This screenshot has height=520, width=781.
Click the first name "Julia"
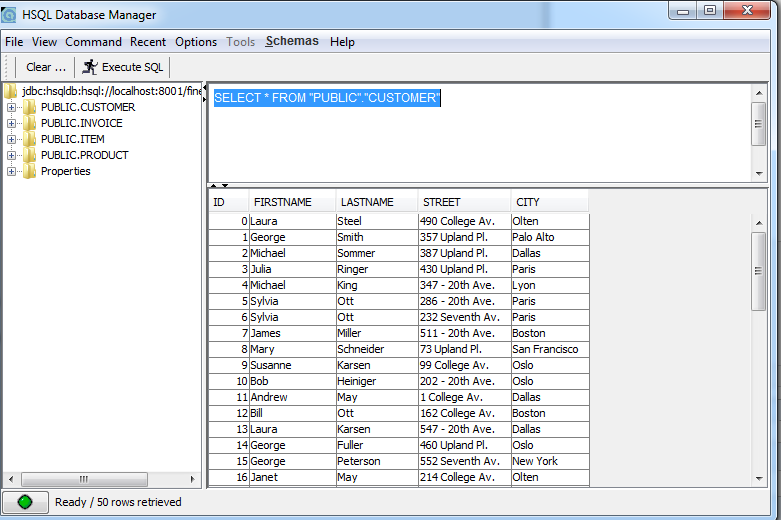tap(292, 269)
